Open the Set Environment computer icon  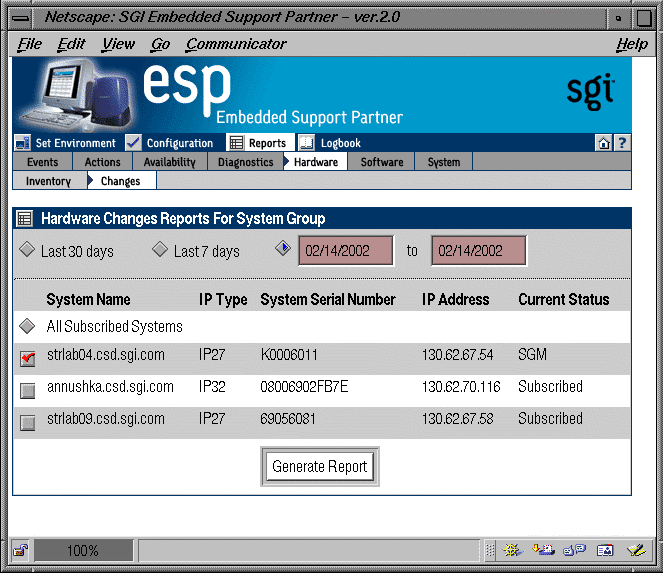pos(22,143)
